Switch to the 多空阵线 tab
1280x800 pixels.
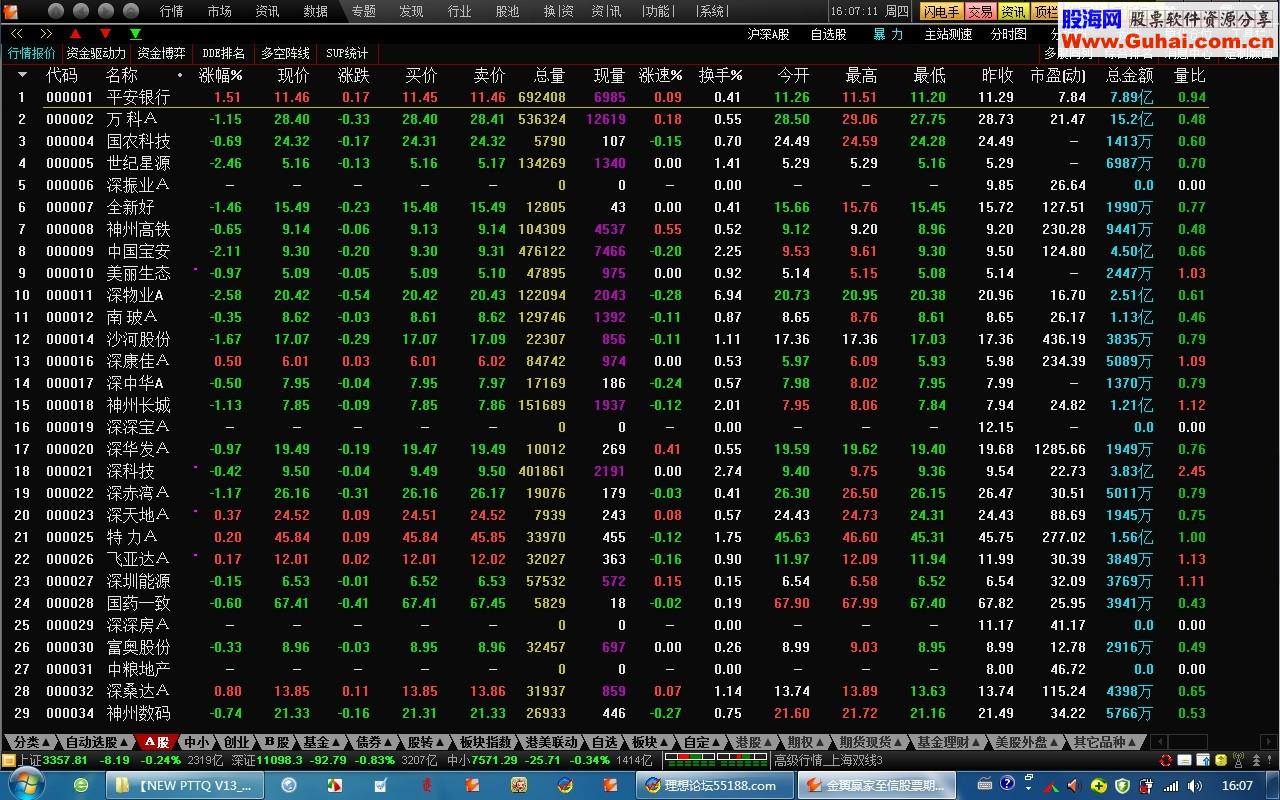tap(285, 53)
